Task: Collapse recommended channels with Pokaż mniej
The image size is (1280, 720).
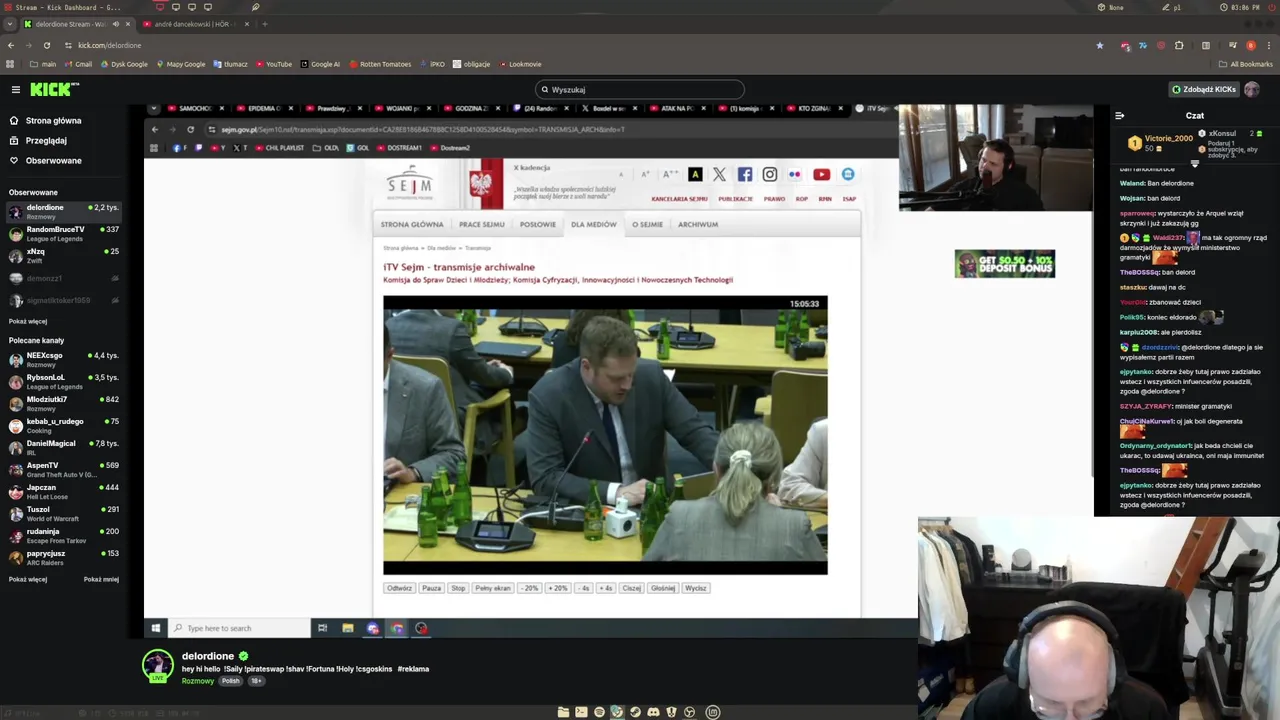Action: pos(101,579)
